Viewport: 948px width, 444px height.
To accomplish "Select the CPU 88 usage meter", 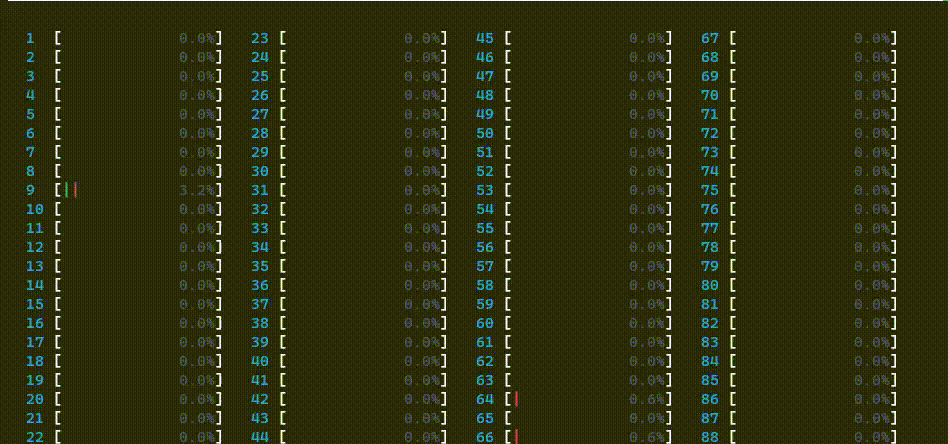I will [x=813, y=437].
